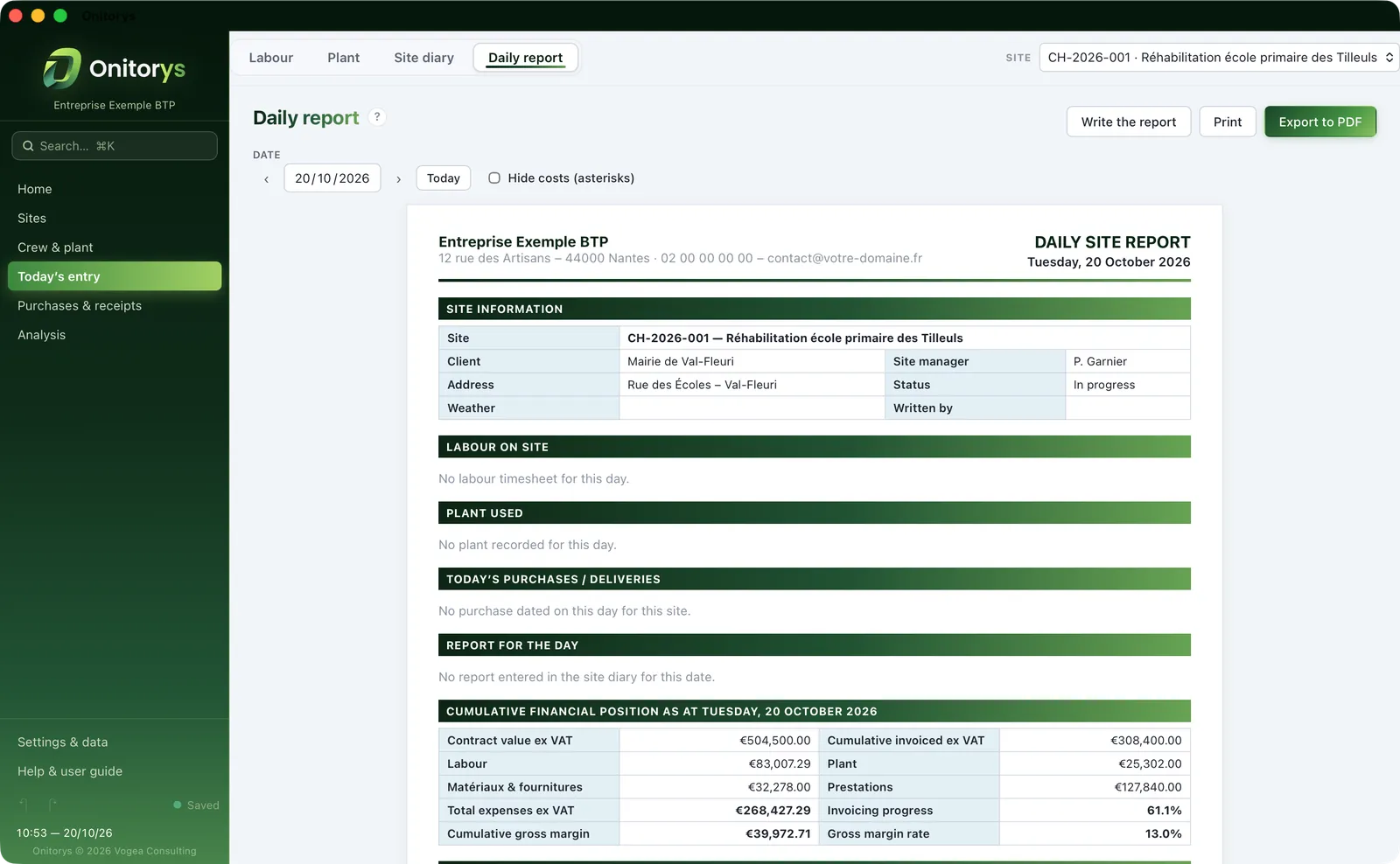Select the Daily report tab

point(526,58)
